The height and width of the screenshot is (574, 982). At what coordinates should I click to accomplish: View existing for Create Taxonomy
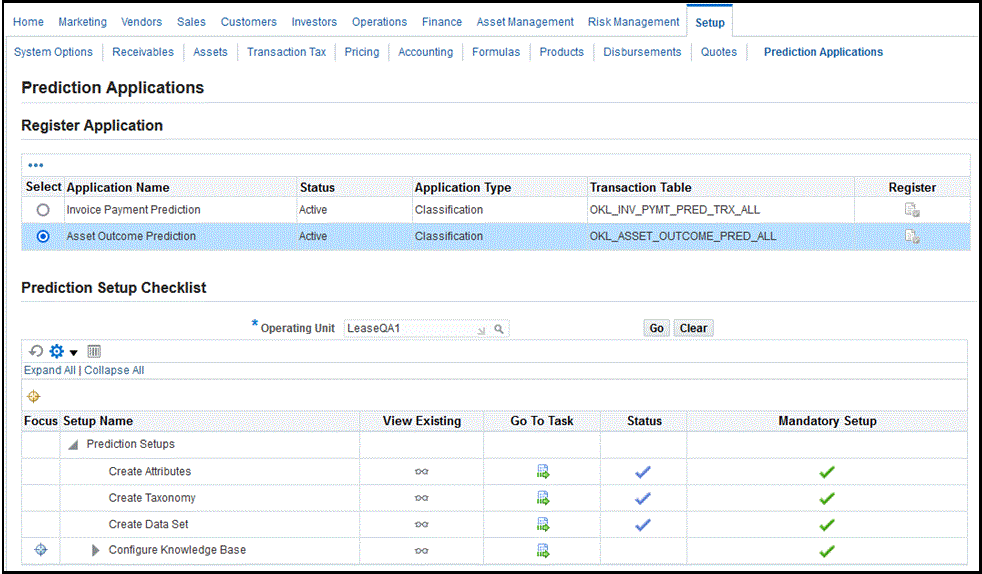(421, 498)
